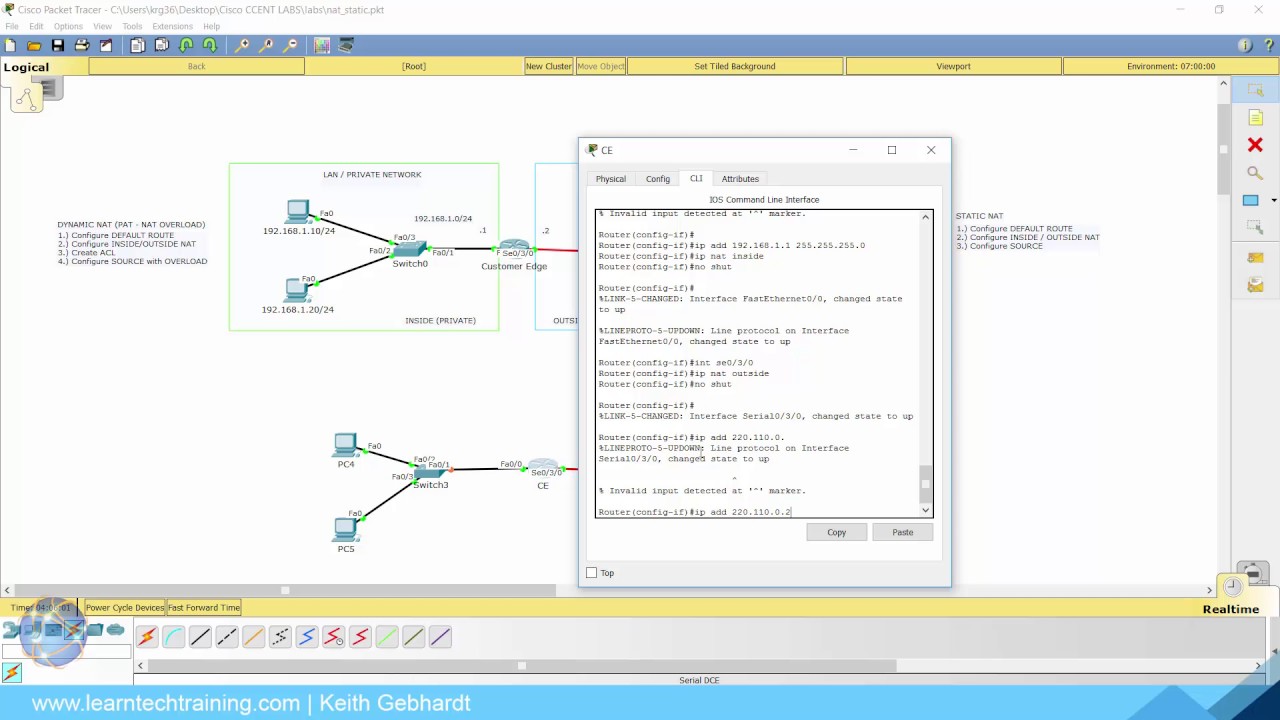Add a Simple PDU envelope
Screen dimensions: 1280x720
(x=1255, y=258)
